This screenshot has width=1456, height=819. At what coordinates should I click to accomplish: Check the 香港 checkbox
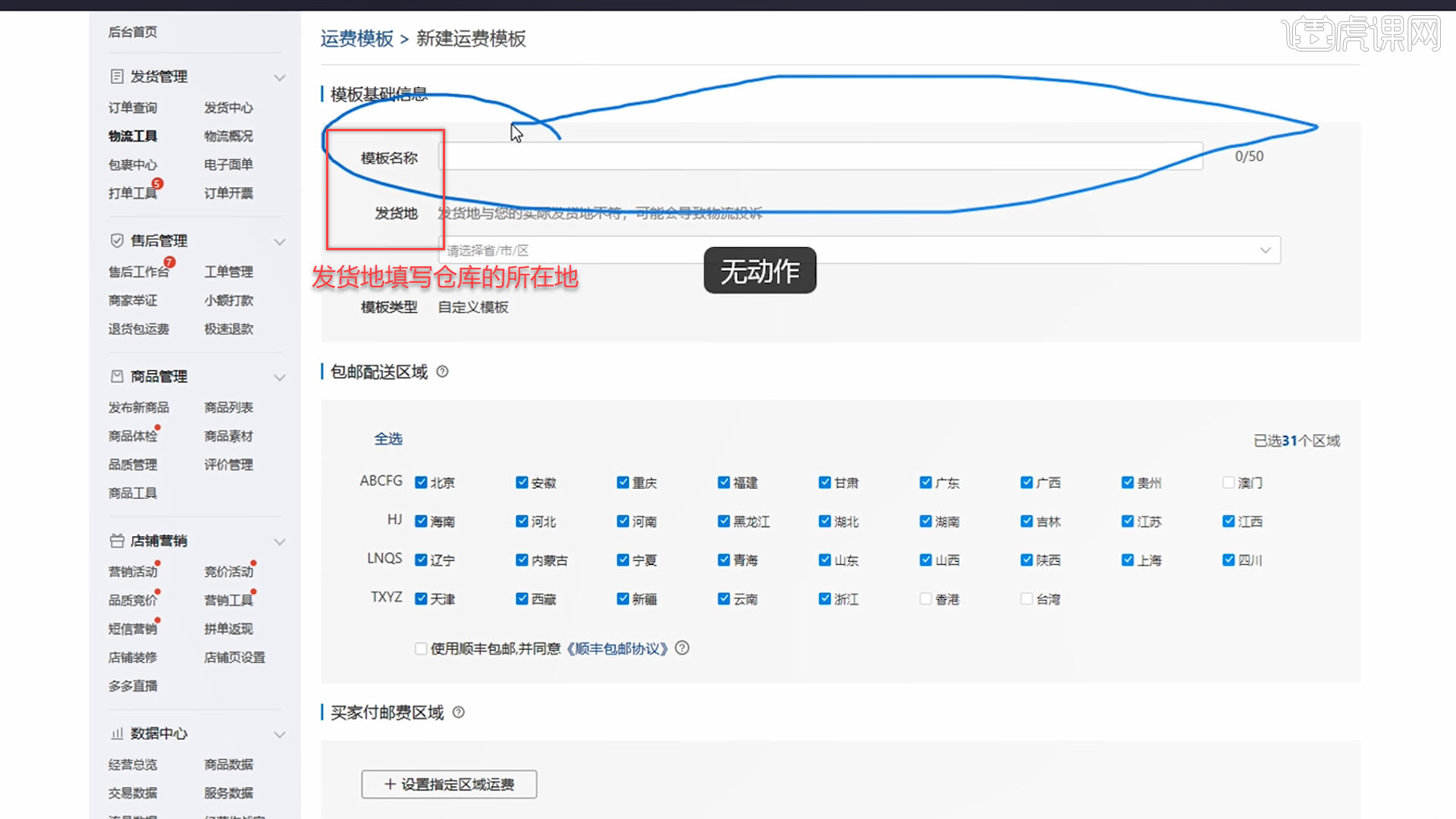point(926,599)
